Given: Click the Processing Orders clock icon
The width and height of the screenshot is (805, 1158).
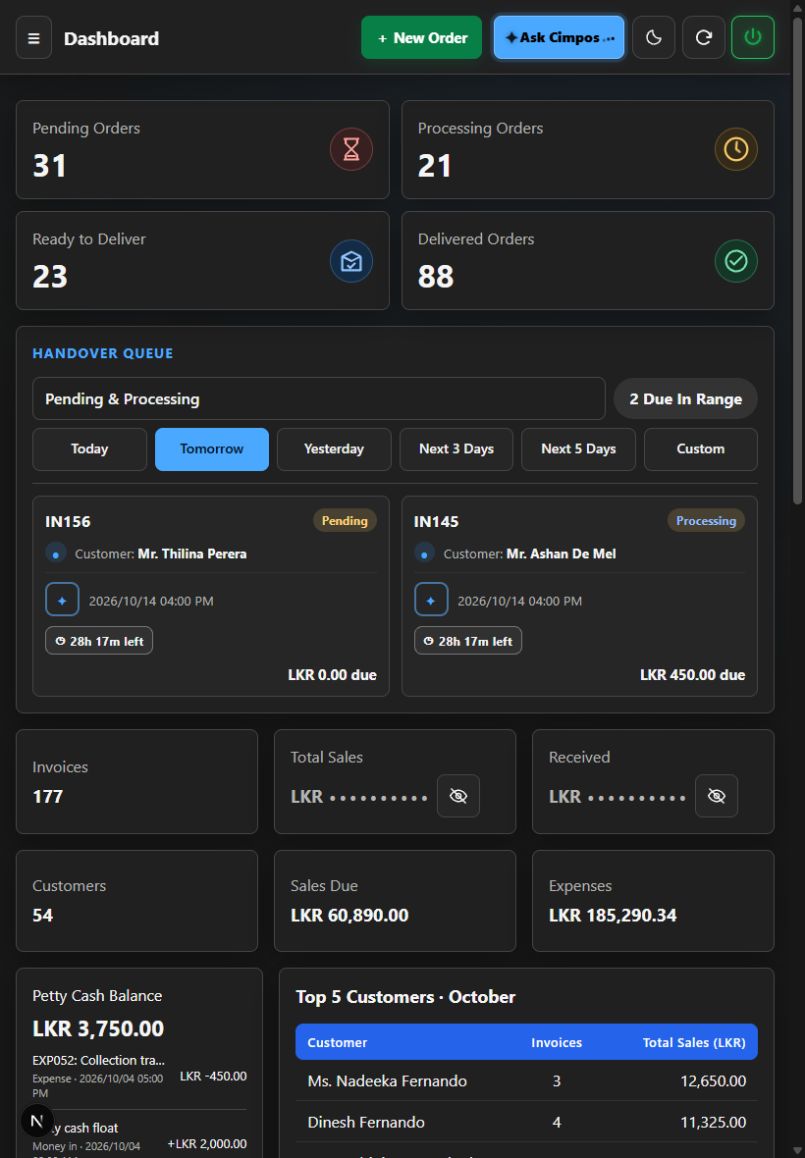Looking at the screenshot, I should [x=736, y=149].
